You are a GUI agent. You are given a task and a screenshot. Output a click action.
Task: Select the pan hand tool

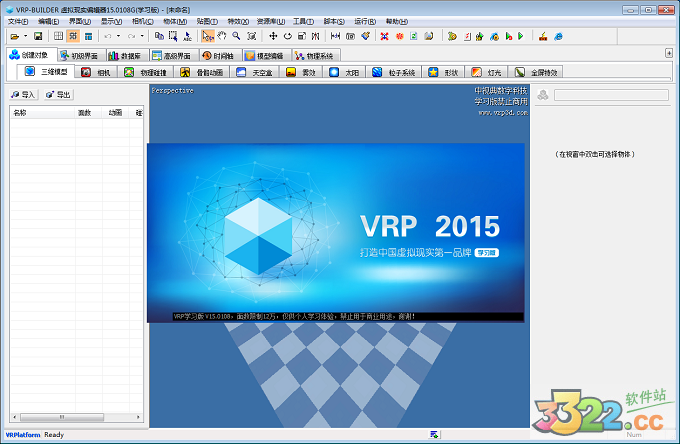[x=222, y=36]
